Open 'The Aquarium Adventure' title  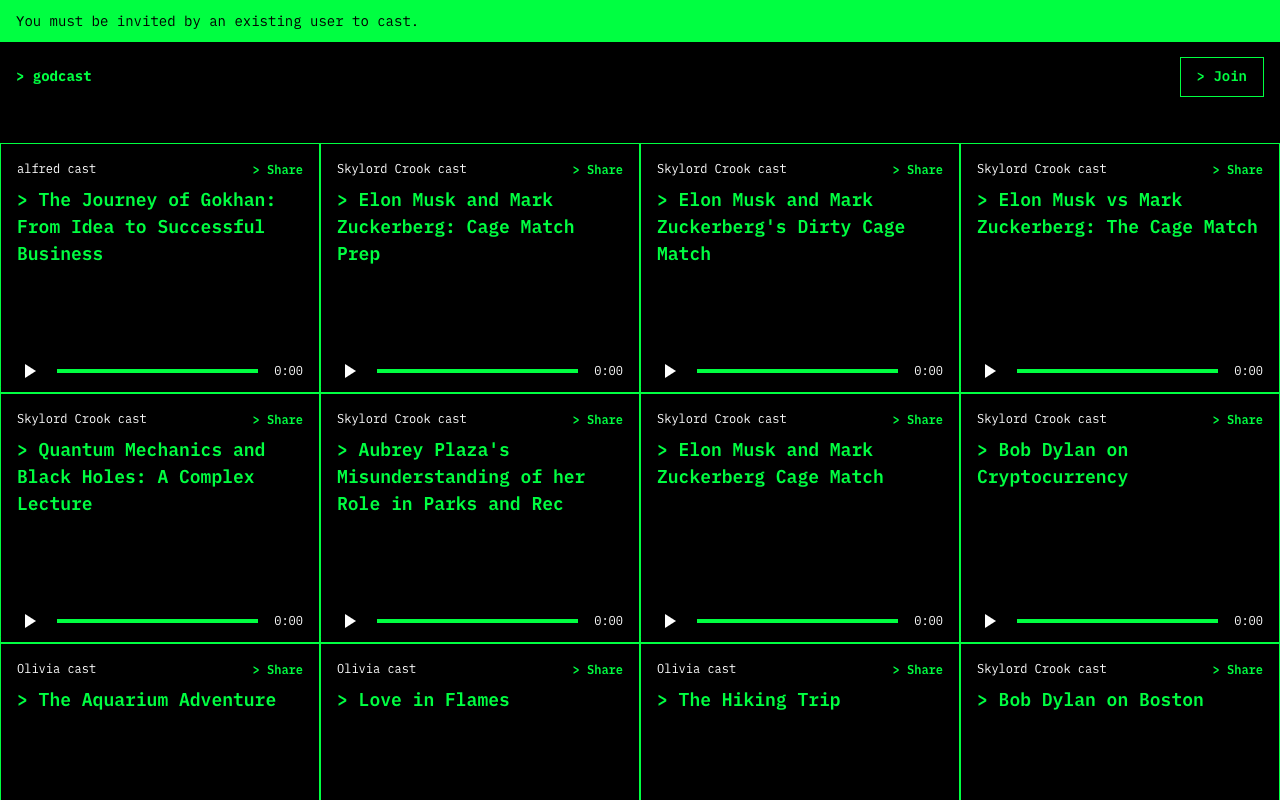[x=147, y=700]
